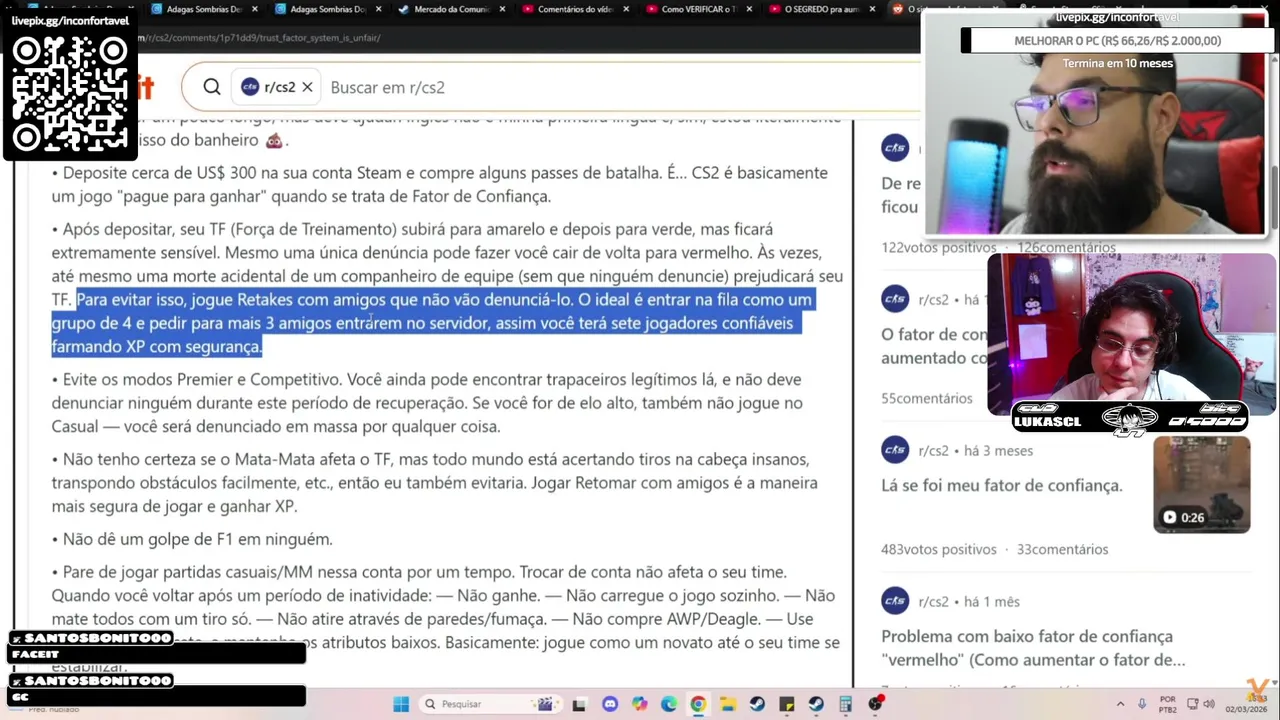This screenshot has height=720, width=1280.
Task: Click the '126 comentários' count
Action: [1066, 247]
